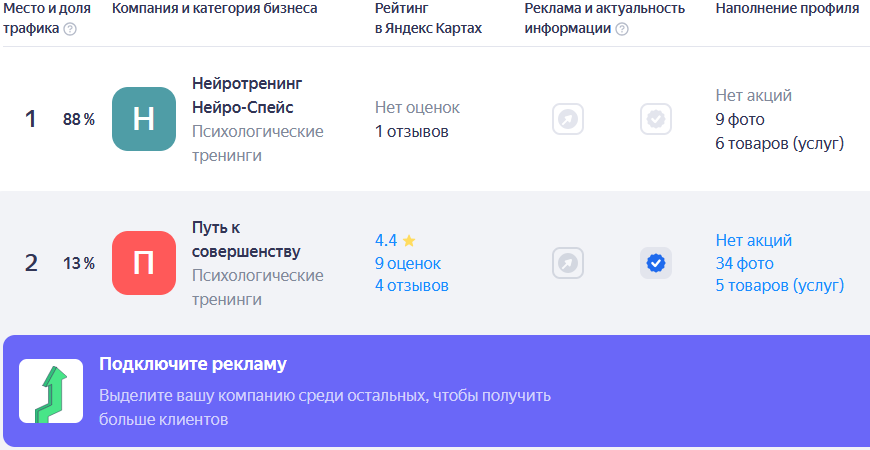This screenshot has height=450, width=870.
Task: Click advertising icon in Нейротренинг row
Action: pyautogui.click(x=568, y=119)
